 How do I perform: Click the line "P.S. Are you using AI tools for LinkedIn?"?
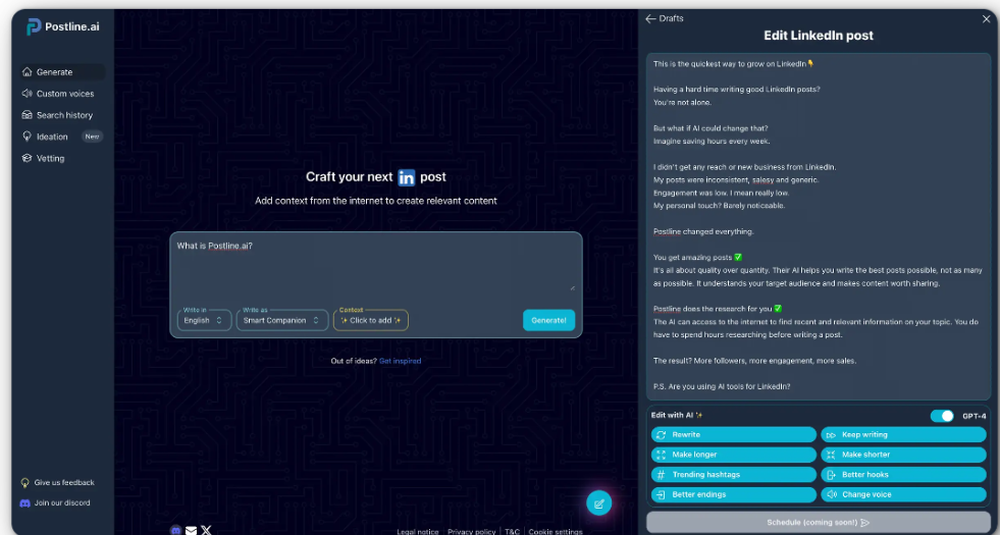tap(721, 386)
